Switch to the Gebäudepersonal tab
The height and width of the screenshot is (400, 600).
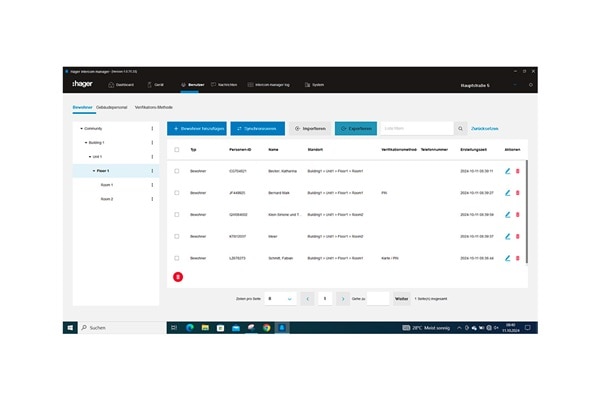point(111,105)
